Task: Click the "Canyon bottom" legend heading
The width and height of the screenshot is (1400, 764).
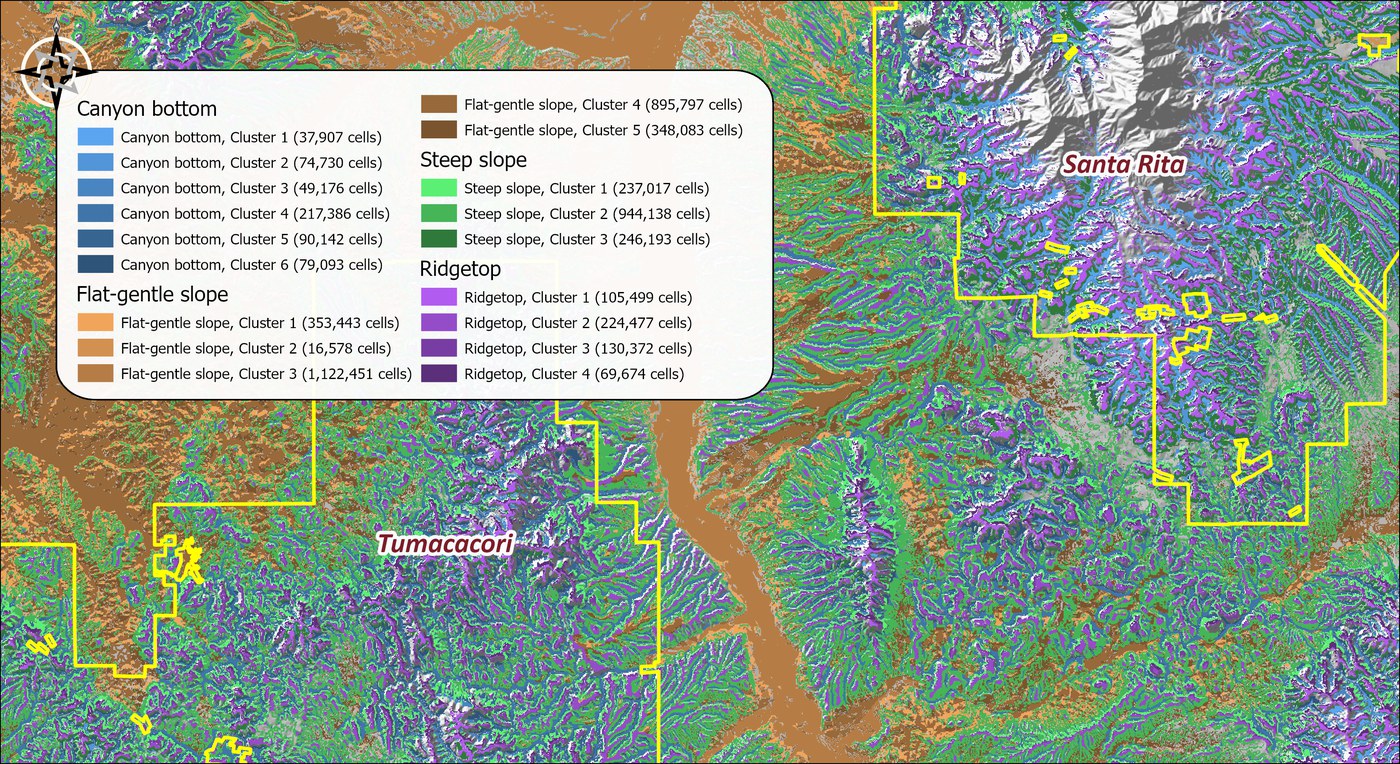Action: pyautogui.click(x=147, y=109)
